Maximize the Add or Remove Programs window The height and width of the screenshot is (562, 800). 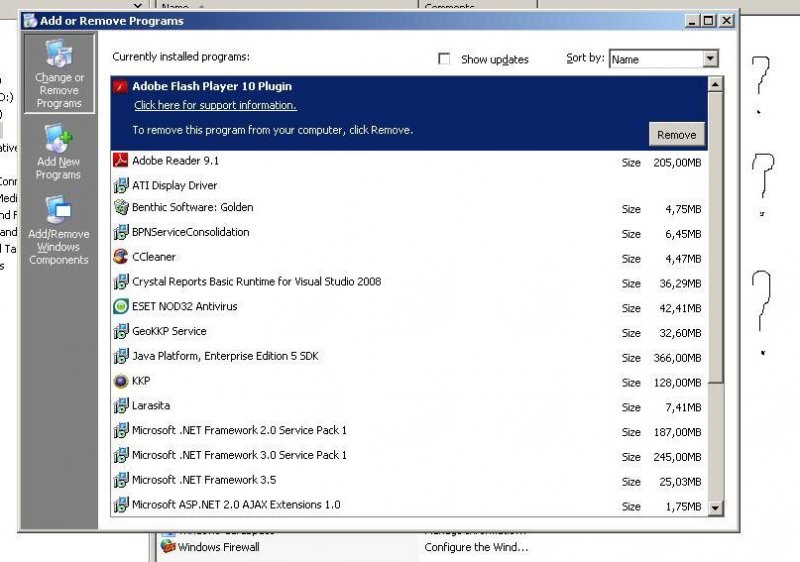tap(708, 20)
